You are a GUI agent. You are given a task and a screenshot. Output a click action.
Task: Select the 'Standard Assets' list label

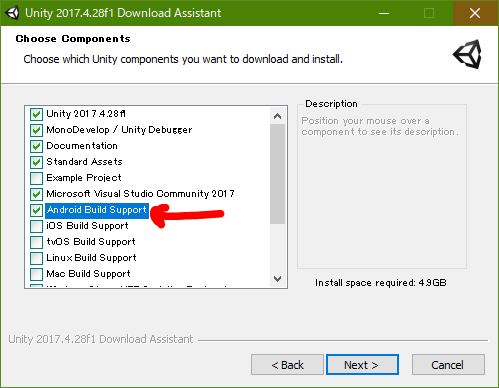[x=84, y=162]
